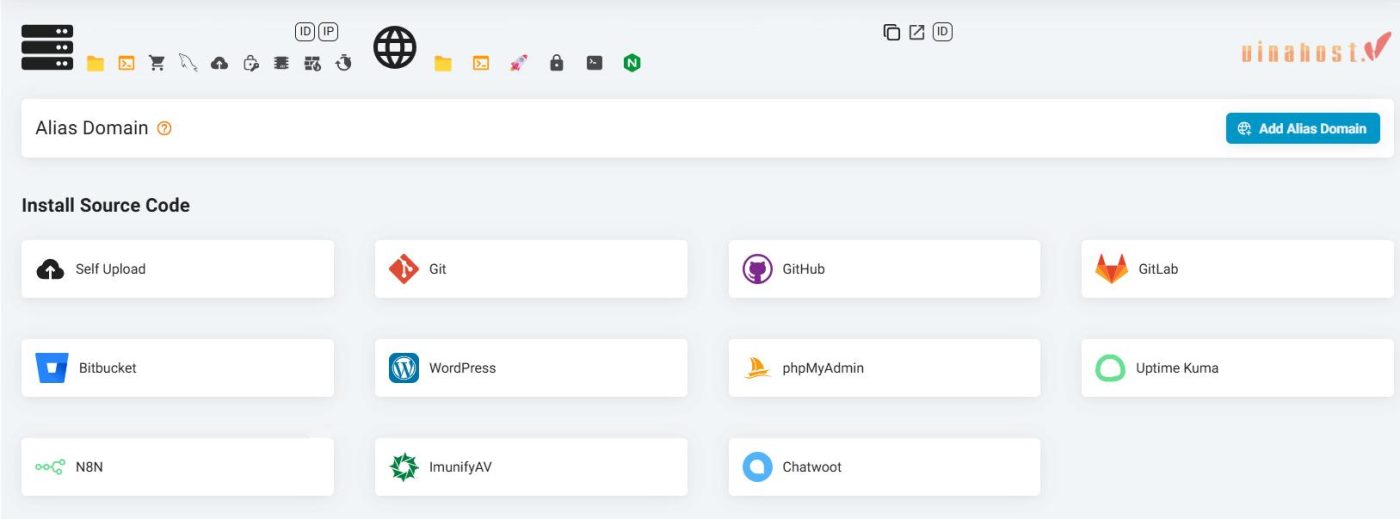Open the yellow folder icon beside the server rack
The image size is (1400, 519).
[95, 63]
